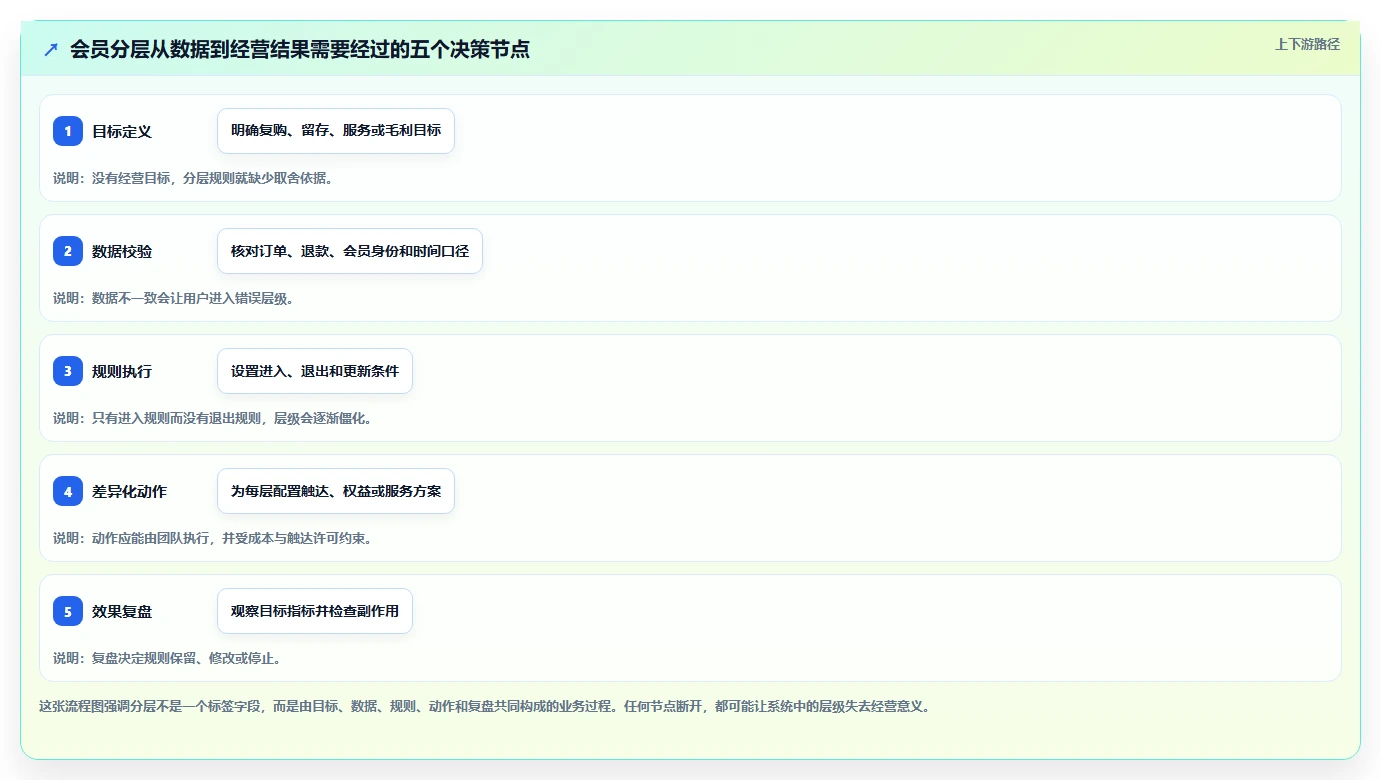Select the 明确复购、留存、服务或毛利目标 chip
The image size is (1381, 780).
point(336,131)
